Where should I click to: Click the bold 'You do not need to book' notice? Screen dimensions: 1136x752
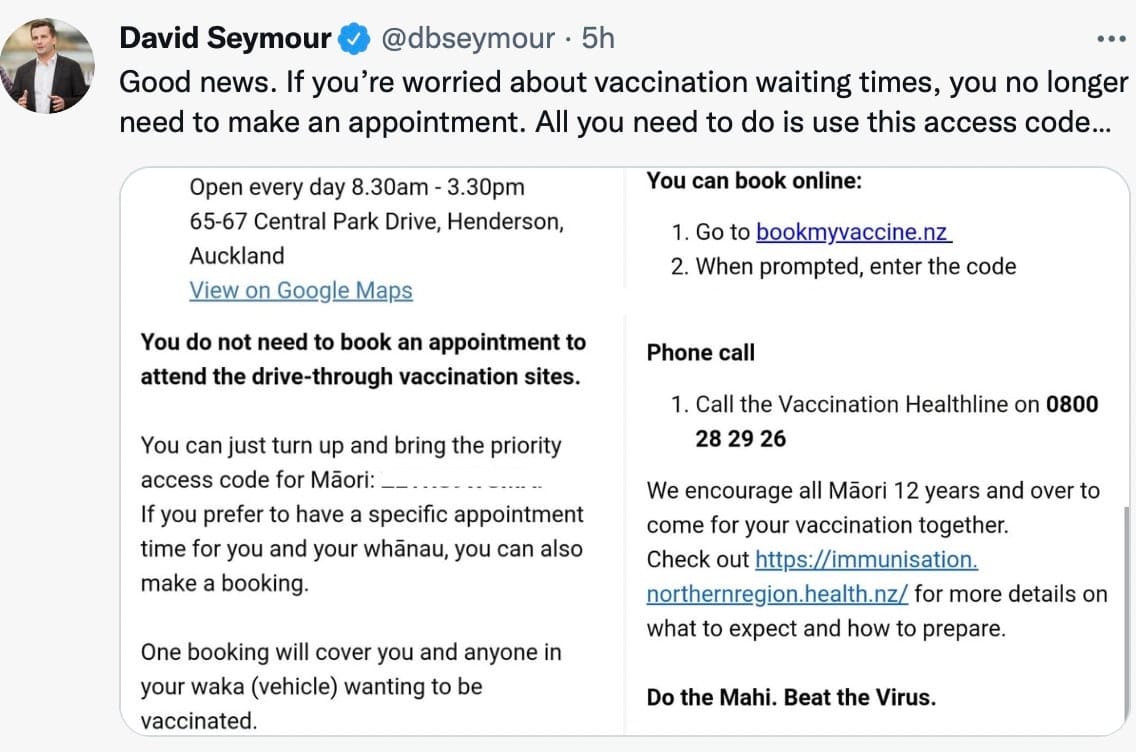363,359
